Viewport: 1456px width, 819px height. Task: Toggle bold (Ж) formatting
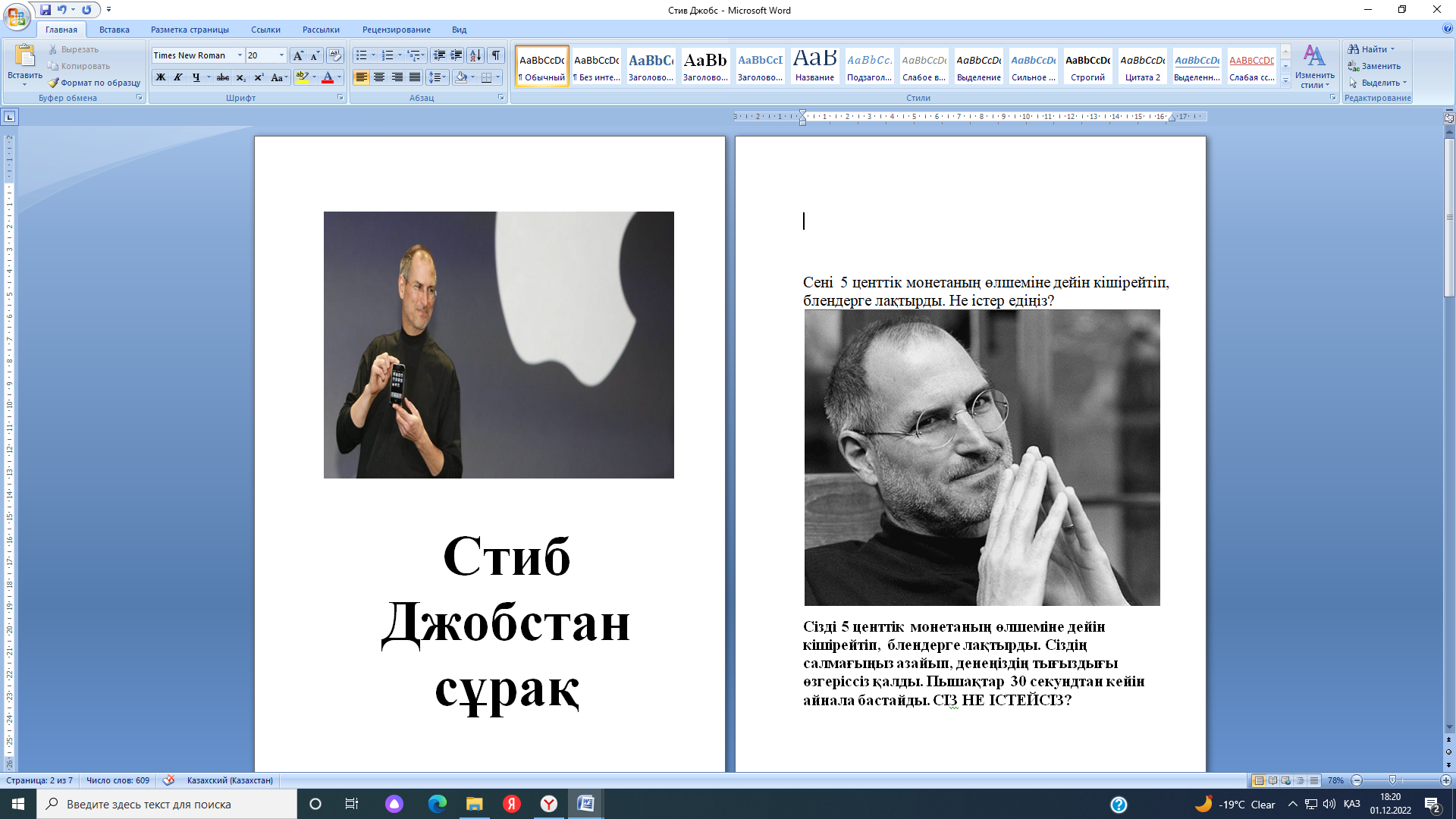click(x=161, y=77)
